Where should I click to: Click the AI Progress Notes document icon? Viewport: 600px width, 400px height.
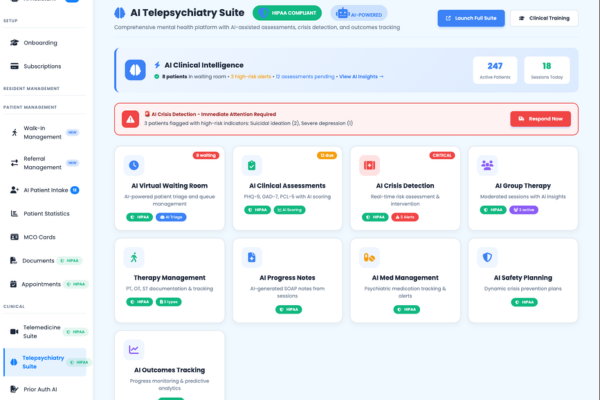pyautogui.click(x=251, y=257)
